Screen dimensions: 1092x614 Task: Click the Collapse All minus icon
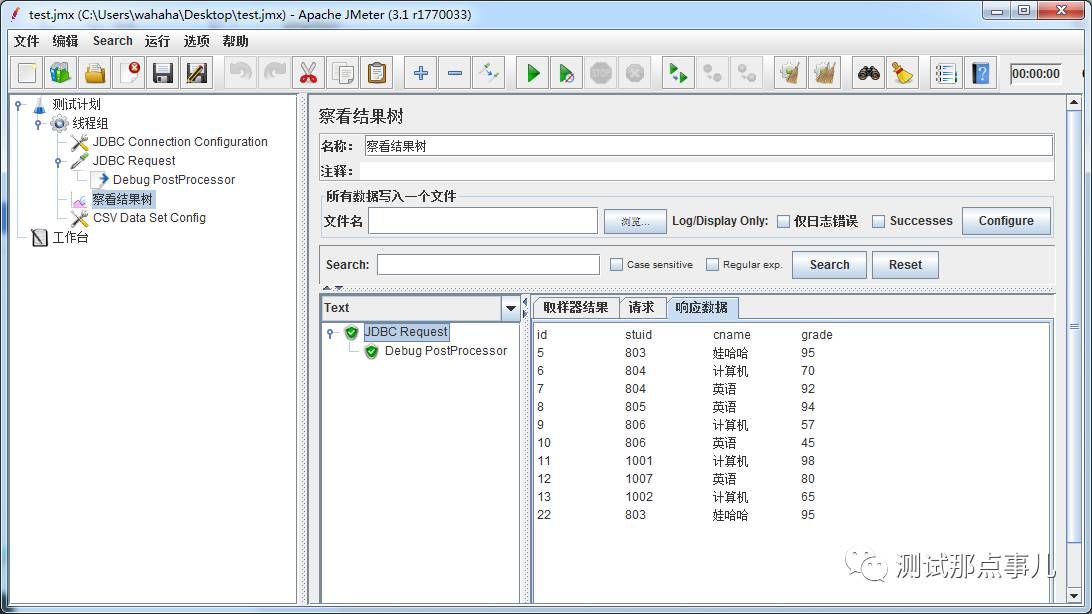[x=455, y=73]
